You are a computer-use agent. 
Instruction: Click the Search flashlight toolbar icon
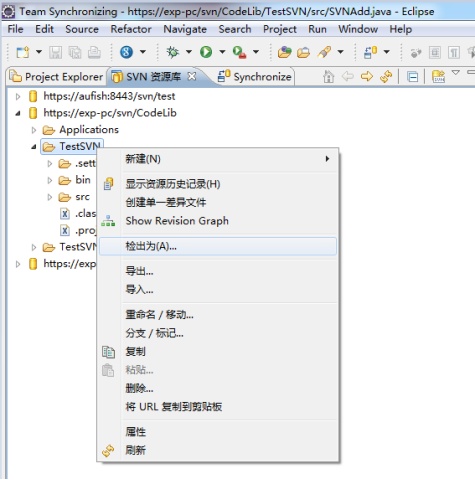click(x=324, y=52)
